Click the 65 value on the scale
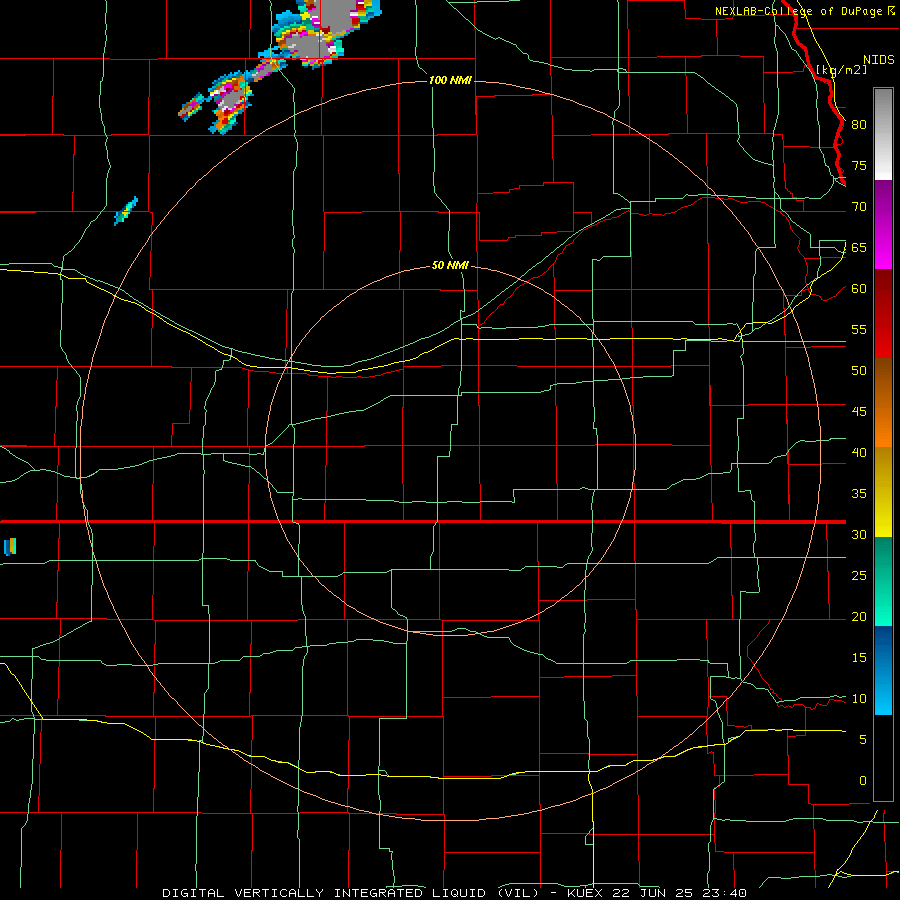 pyautogui.click(x=859, y=247)
